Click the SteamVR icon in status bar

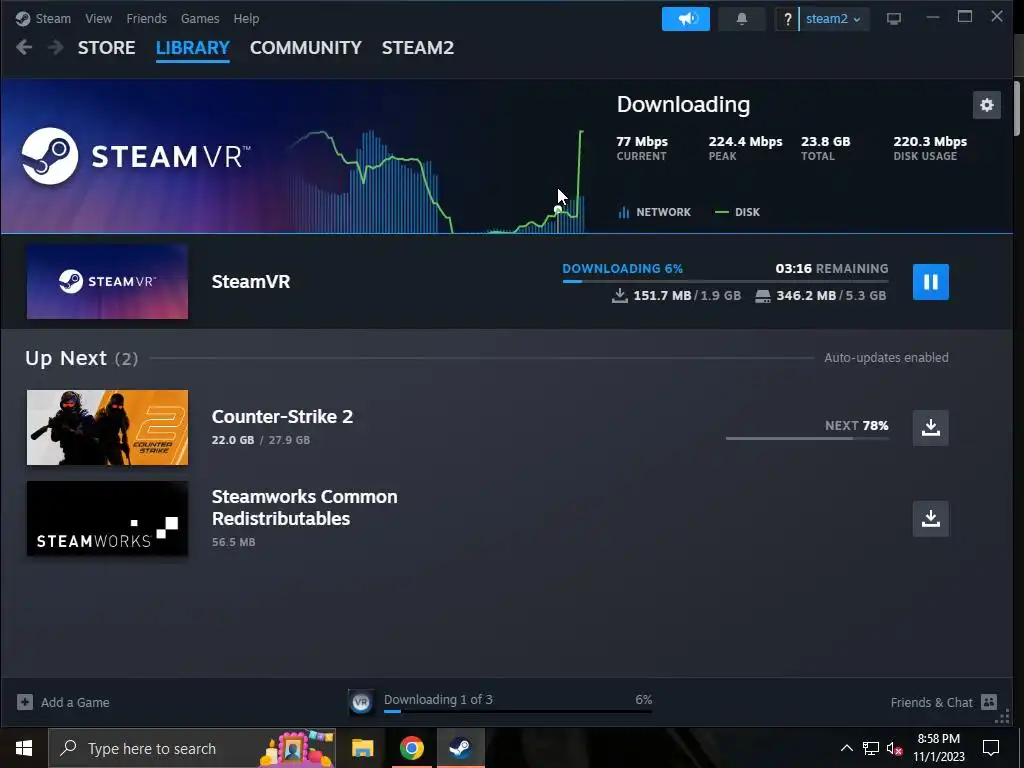[361, 702]
